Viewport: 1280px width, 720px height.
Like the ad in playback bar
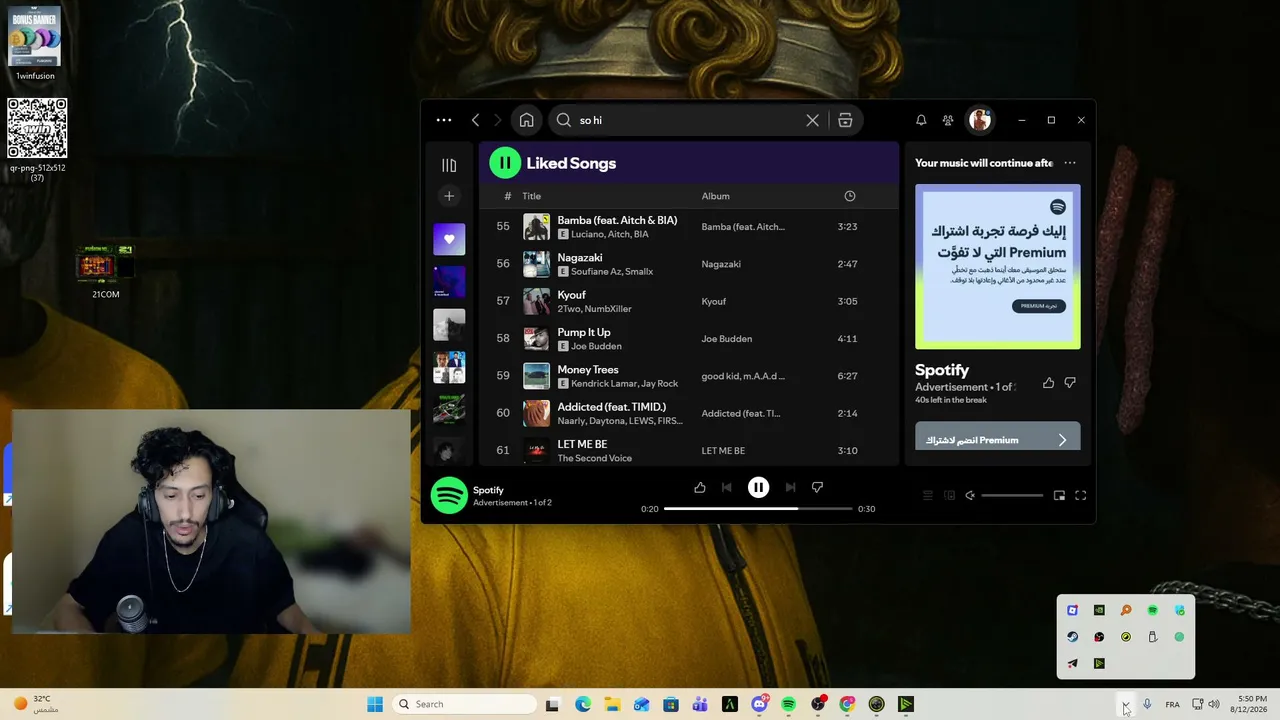700,487
